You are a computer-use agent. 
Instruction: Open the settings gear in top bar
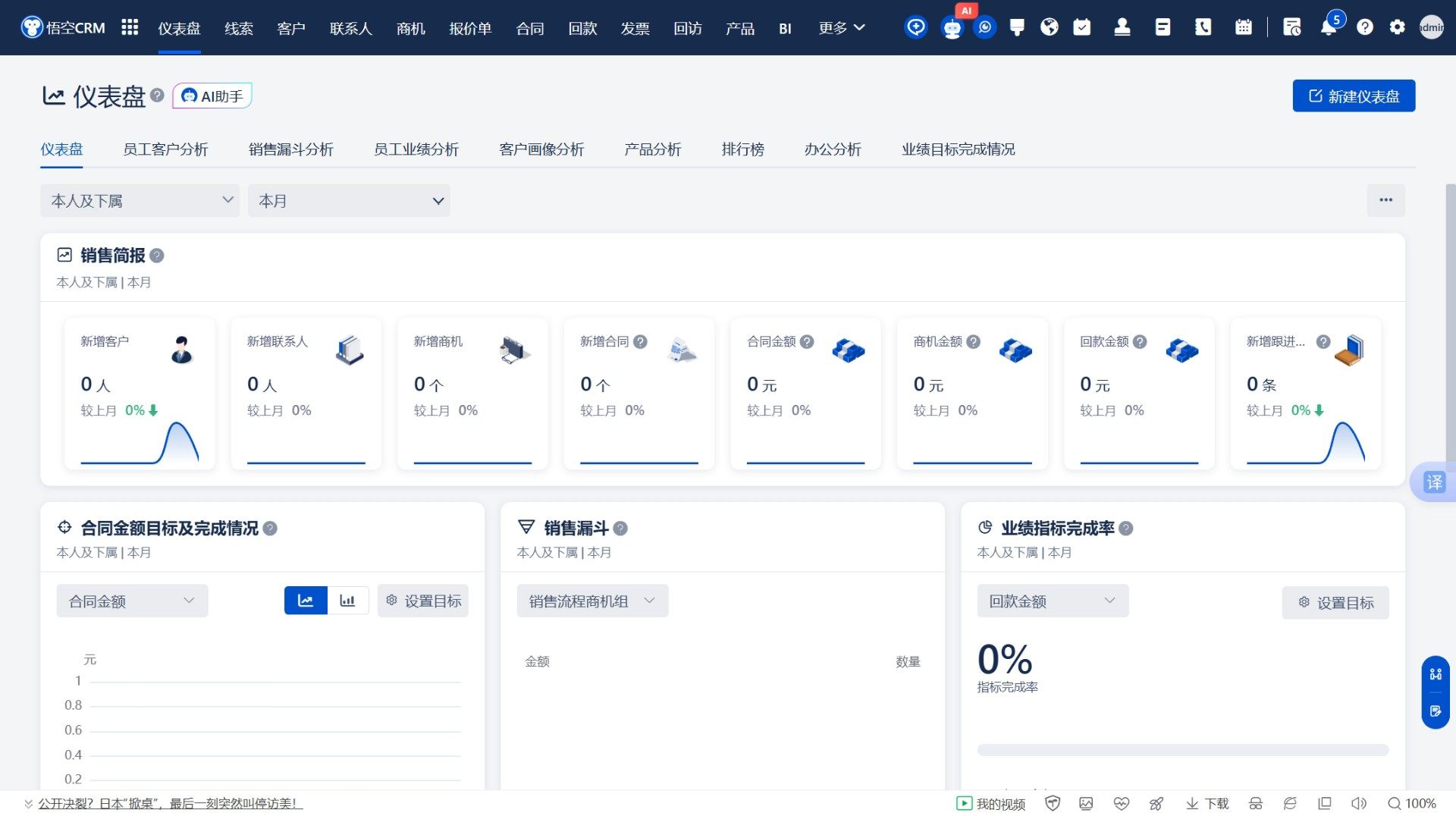pos(1397,28)
